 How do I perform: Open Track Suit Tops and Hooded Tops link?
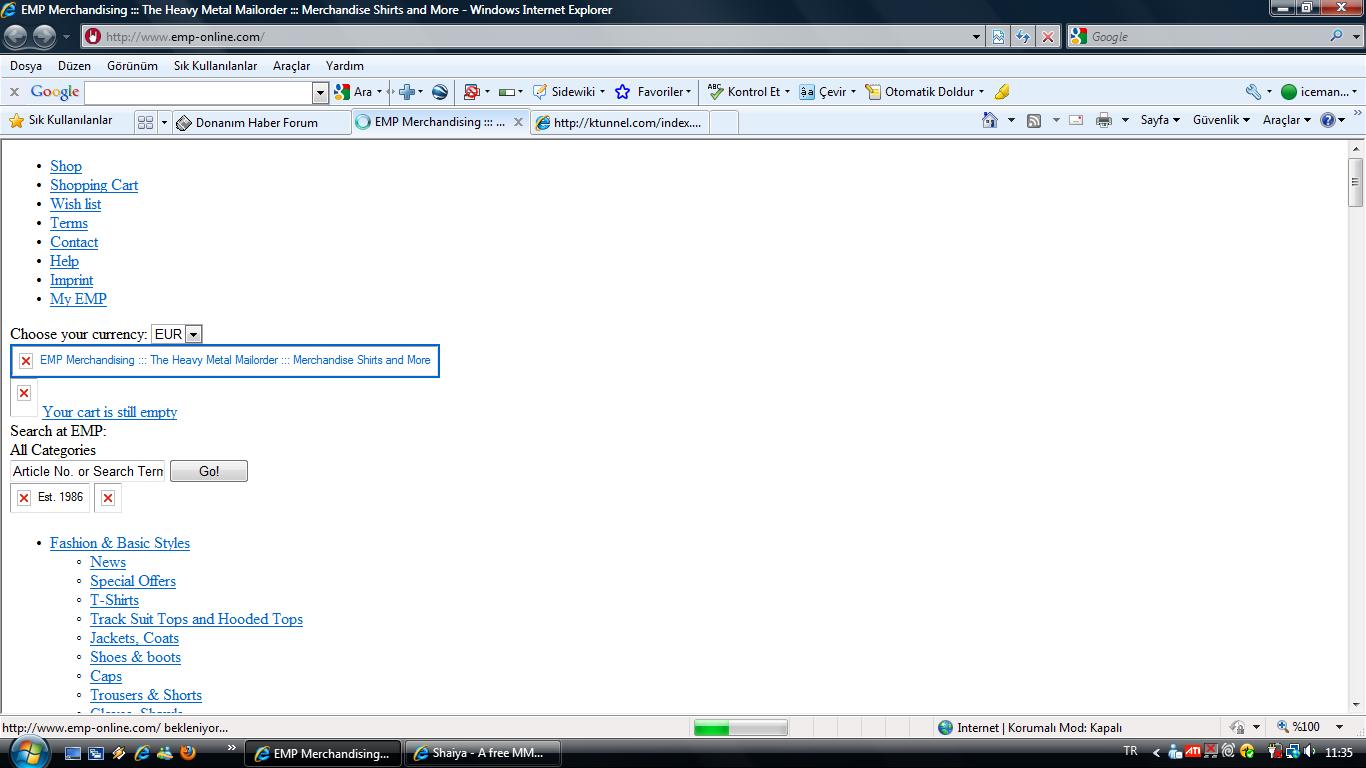click(196, 619)
